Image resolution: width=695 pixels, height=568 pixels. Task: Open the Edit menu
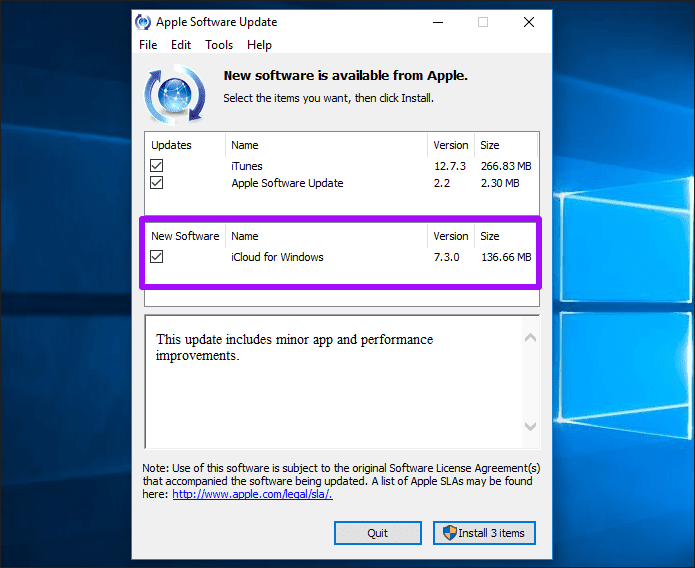click(x=181, y=45)
